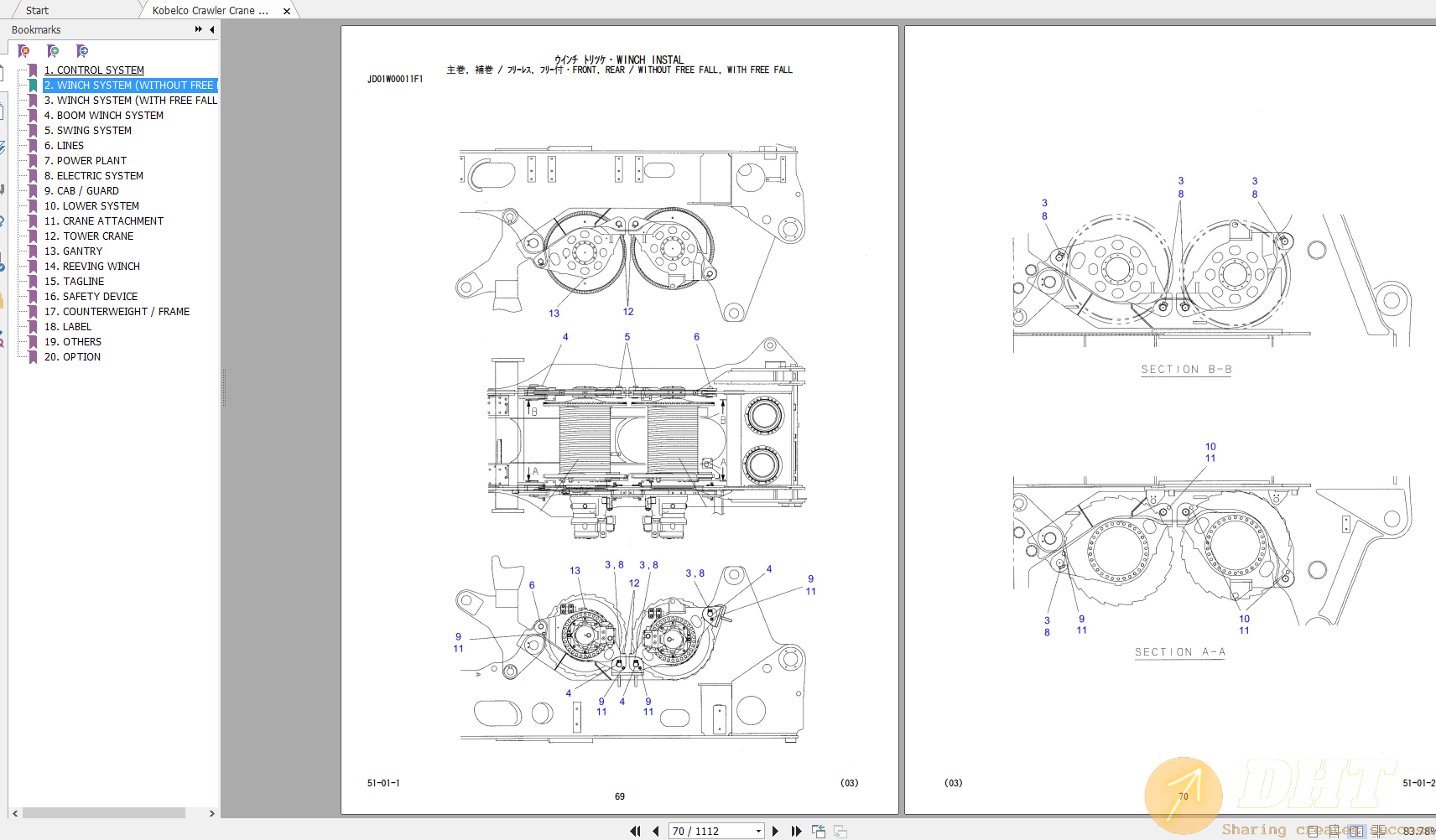Open 15. TAGLINE bookmark
Screen dimensions: 1436x840
(x=75, y=282)
